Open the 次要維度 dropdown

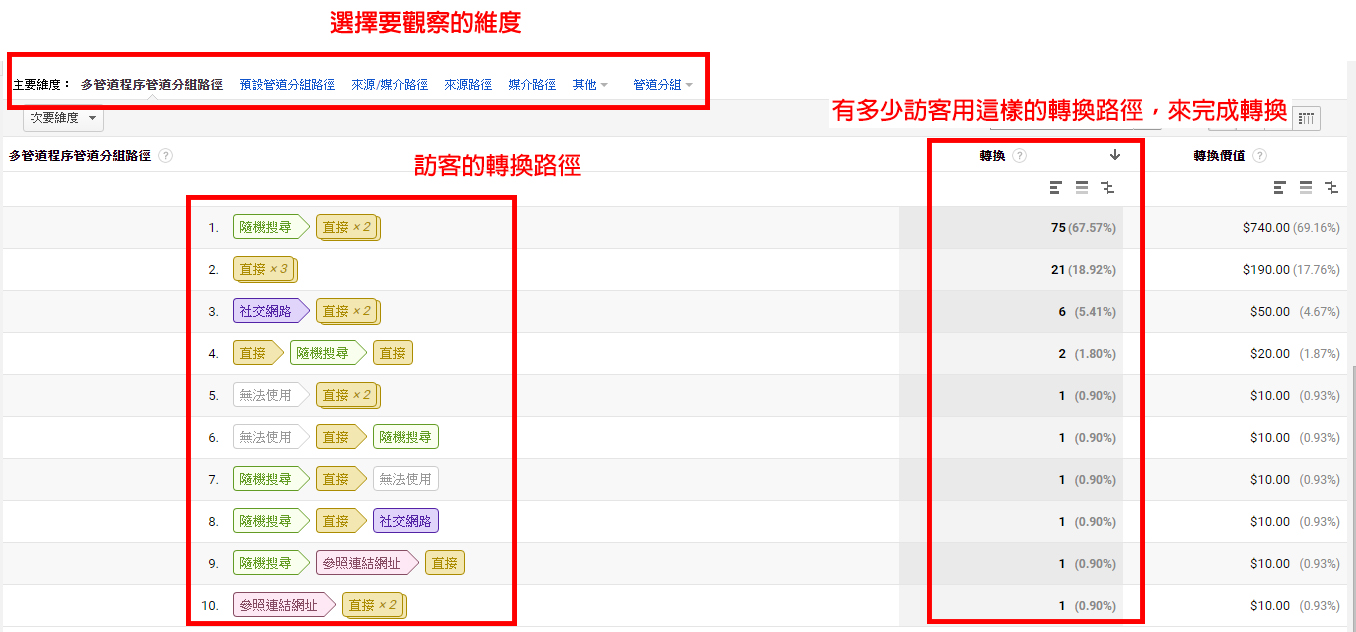coord(64,118)
